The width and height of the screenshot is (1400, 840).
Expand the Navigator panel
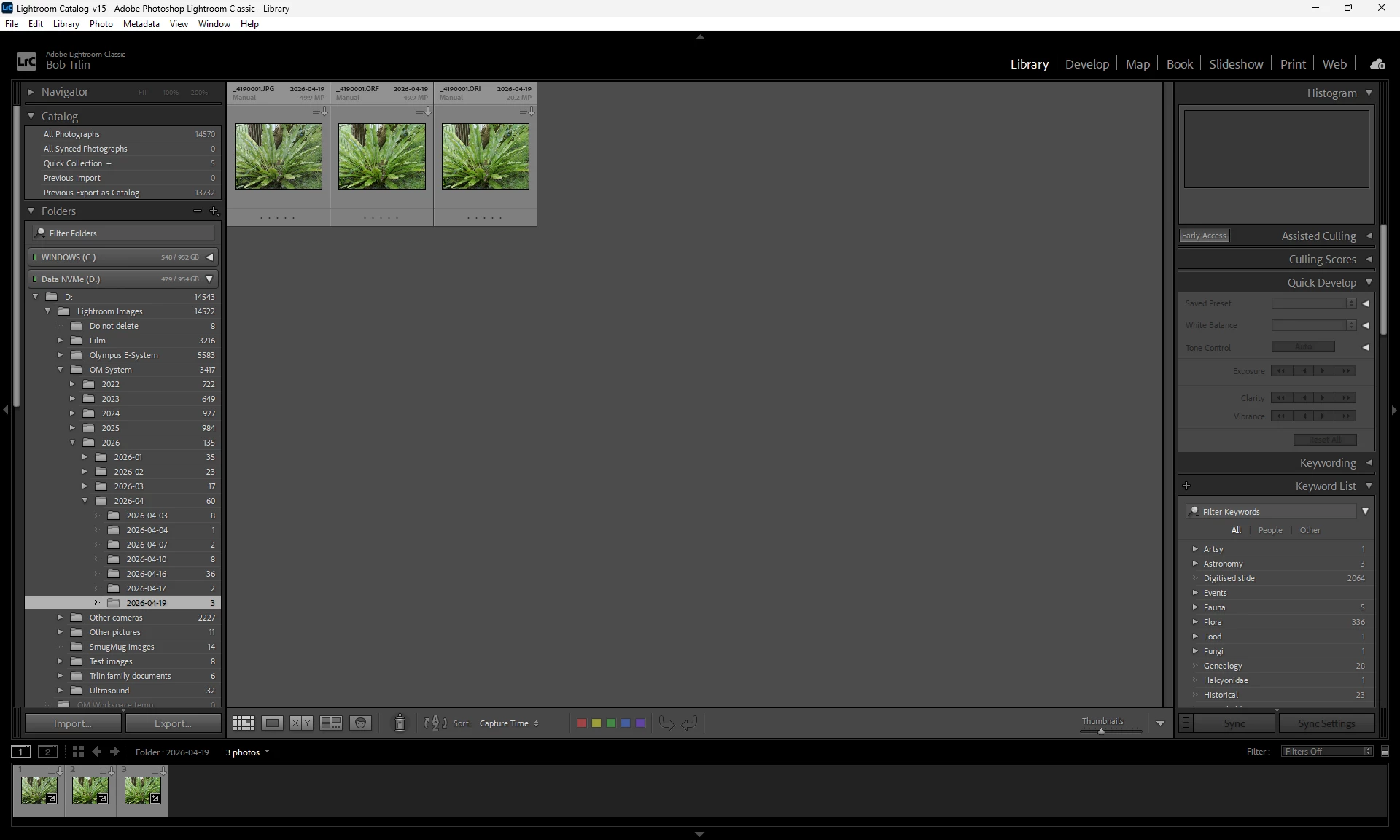click(x=31, y=92)
